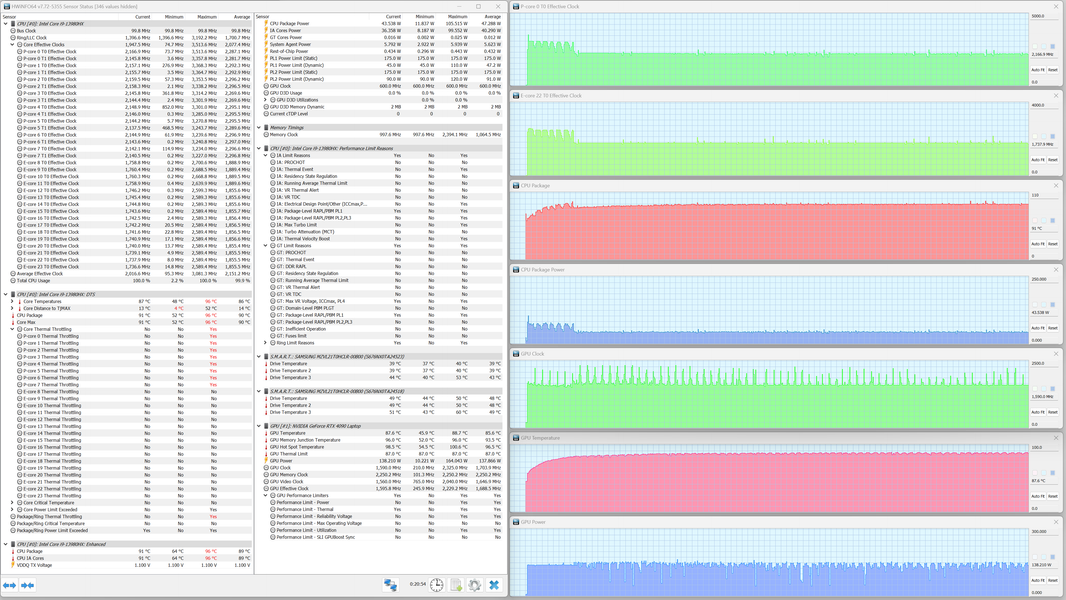Collapse the GPU Performance Limiters subtree
Screen dimensions: 1066x600
tap(266, 495)
